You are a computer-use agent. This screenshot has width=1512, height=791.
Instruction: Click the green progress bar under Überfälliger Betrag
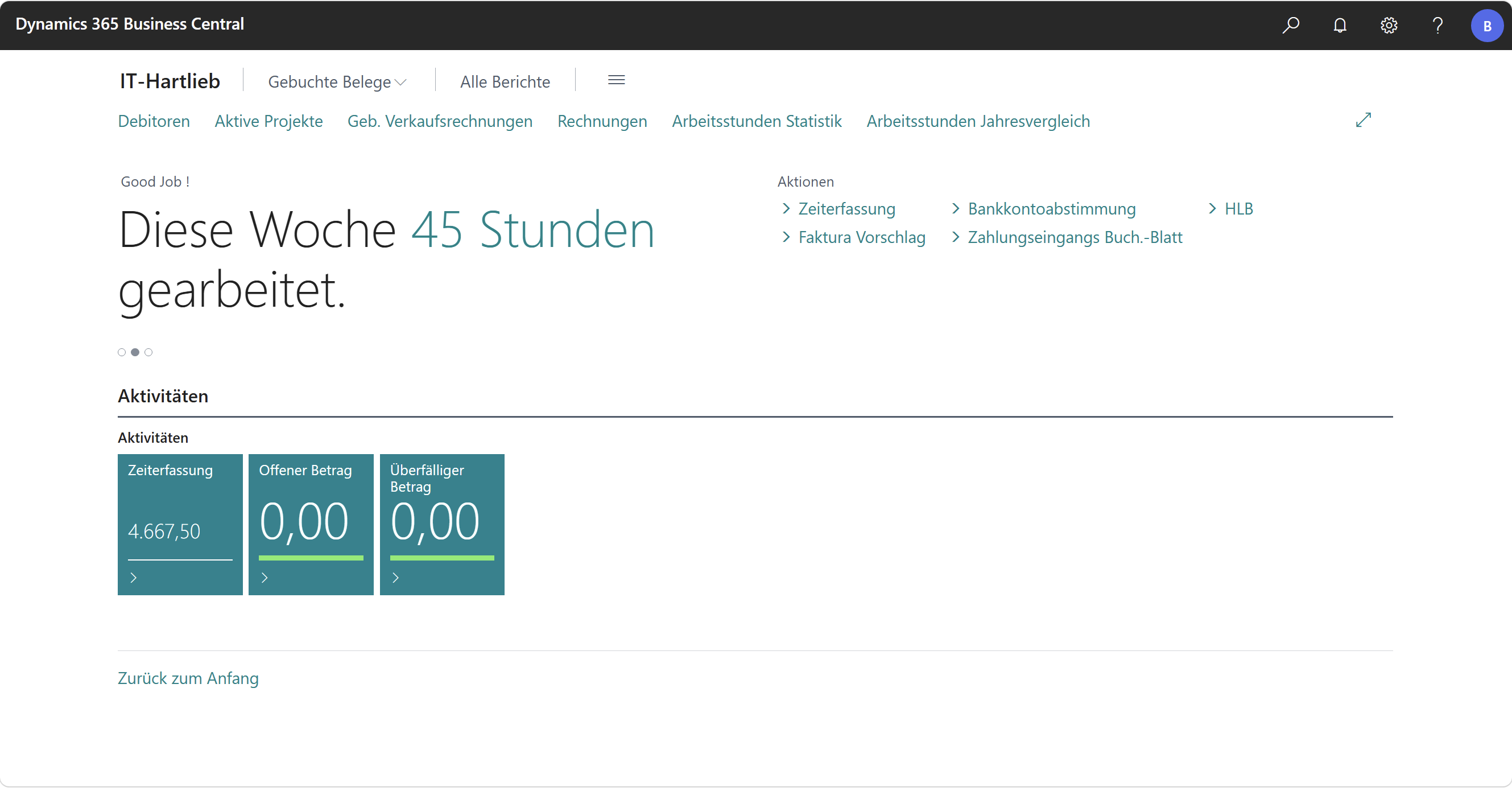(x=441, y=558)
